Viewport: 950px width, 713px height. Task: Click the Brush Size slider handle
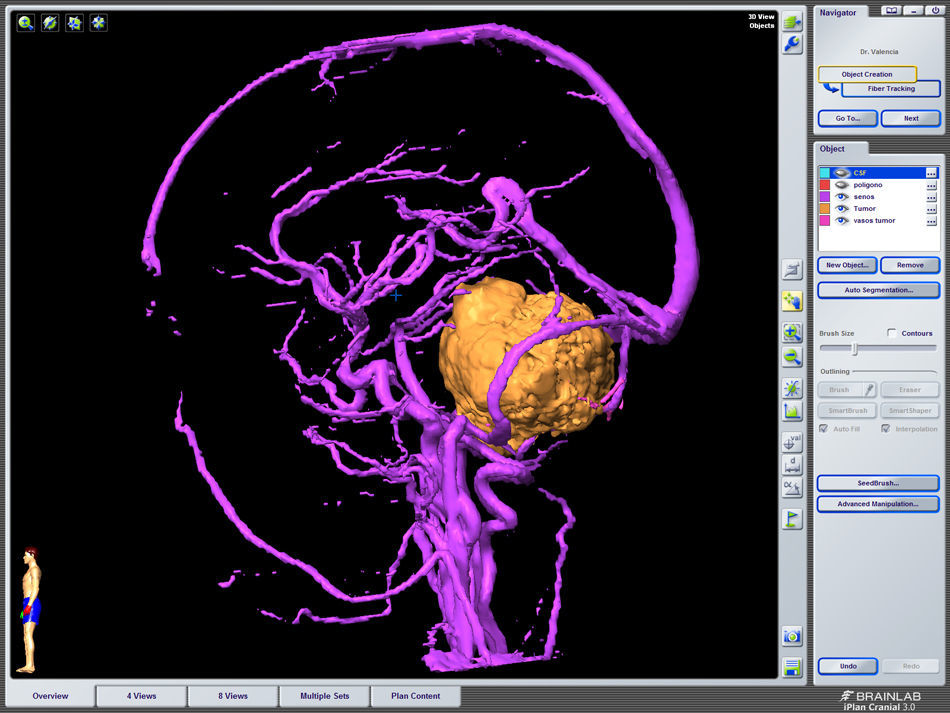coord(854,349)
